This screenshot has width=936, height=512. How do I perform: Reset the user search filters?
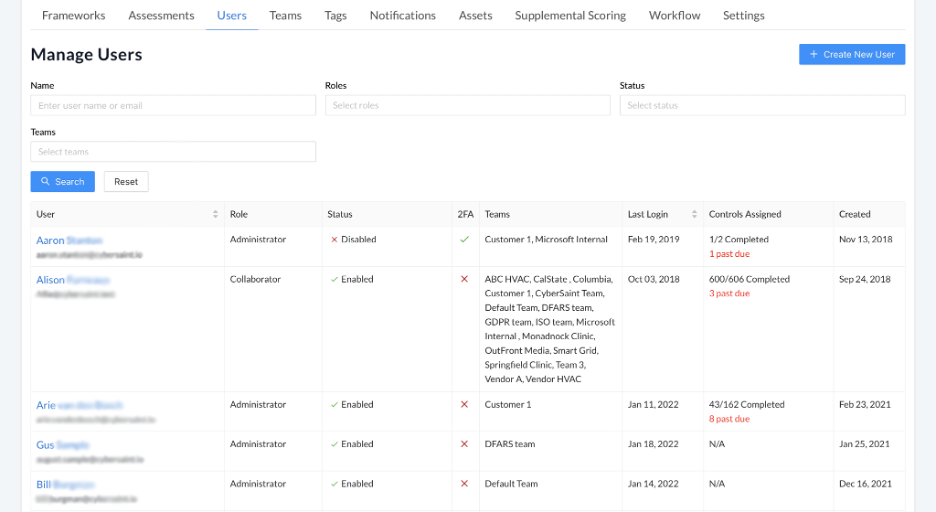126,182
